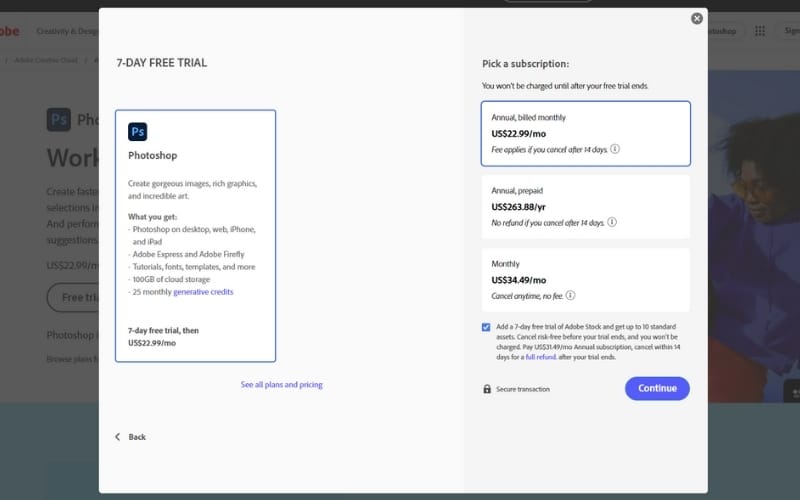Open the apps grid icon in the header
This screenshot has height=500, width=800.
click(x=757, y=31)
